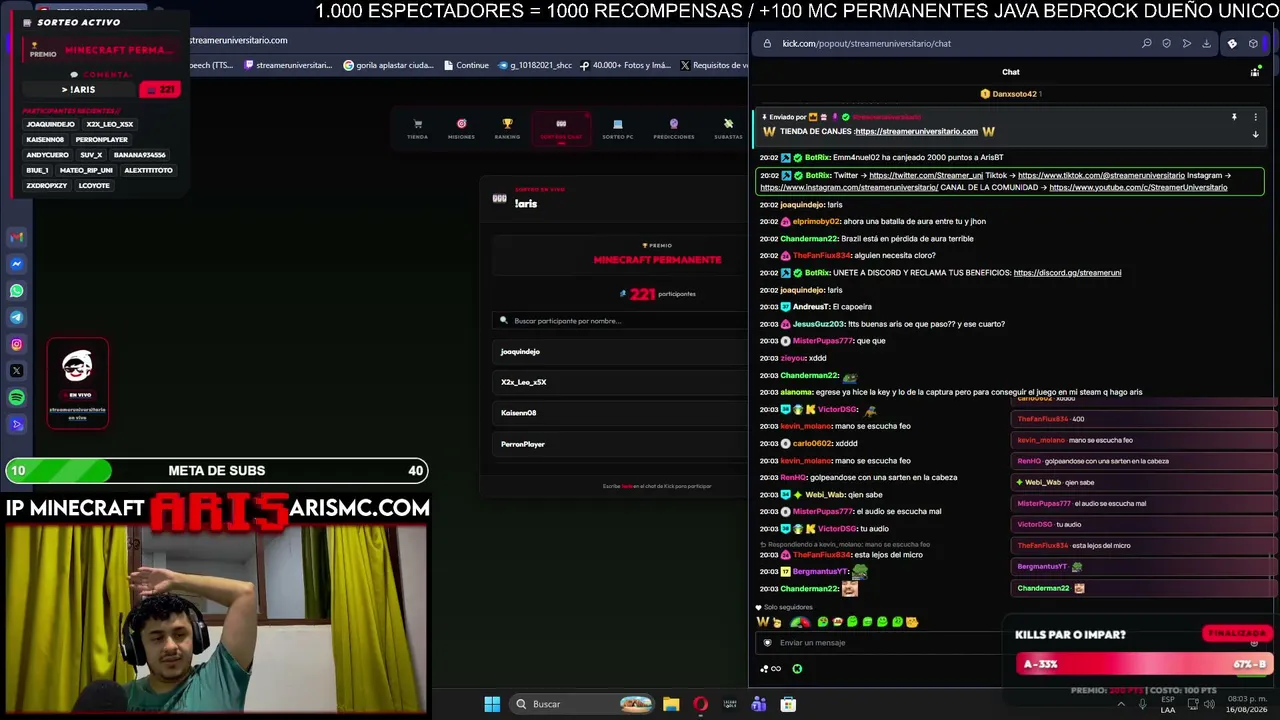1280x720 pixels.
Task: Click the search field 'Buscar participante por nombre'
Action: click(x=622, y=321)
